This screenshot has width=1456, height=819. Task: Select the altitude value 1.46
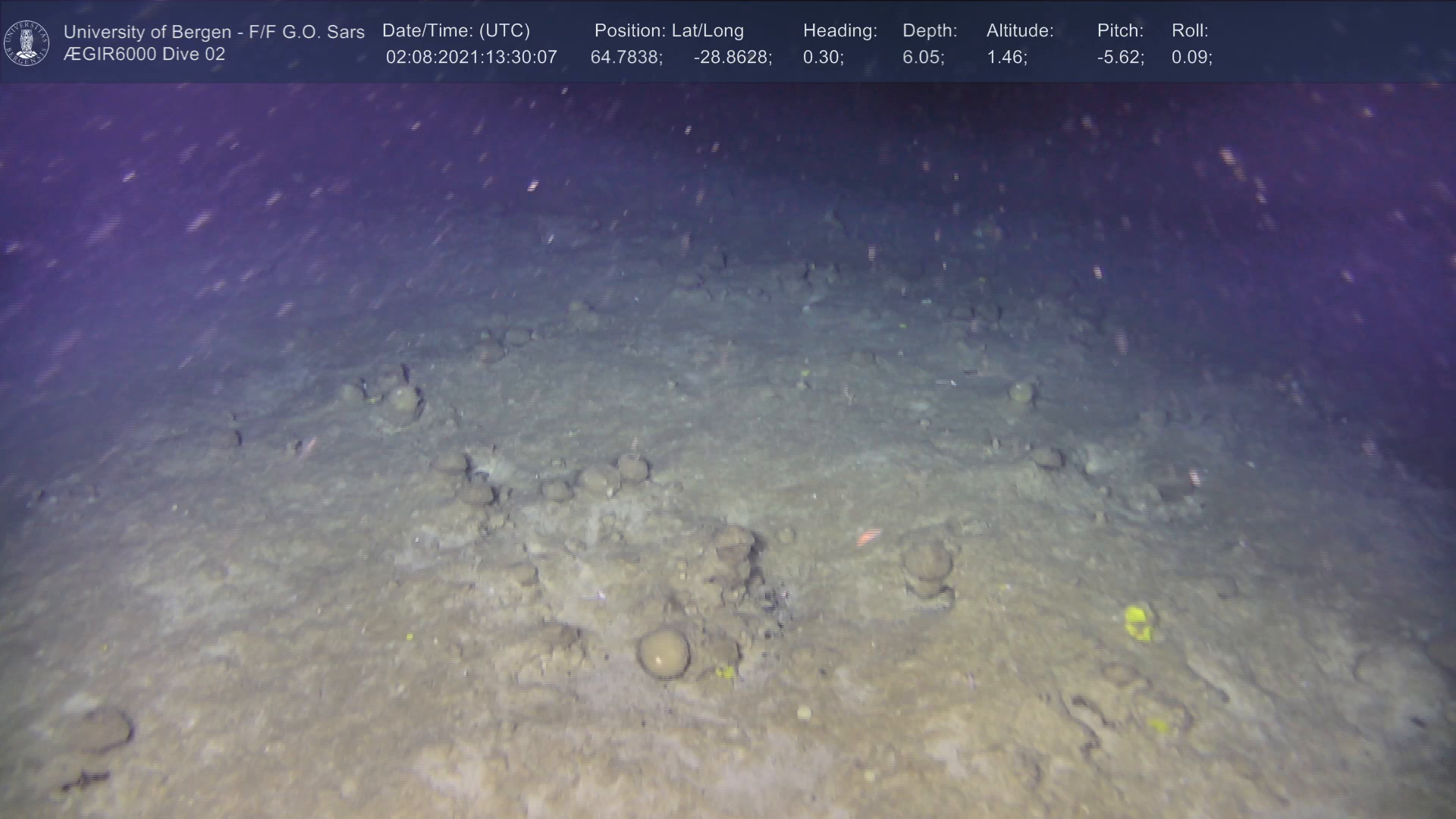[1006, 58]
